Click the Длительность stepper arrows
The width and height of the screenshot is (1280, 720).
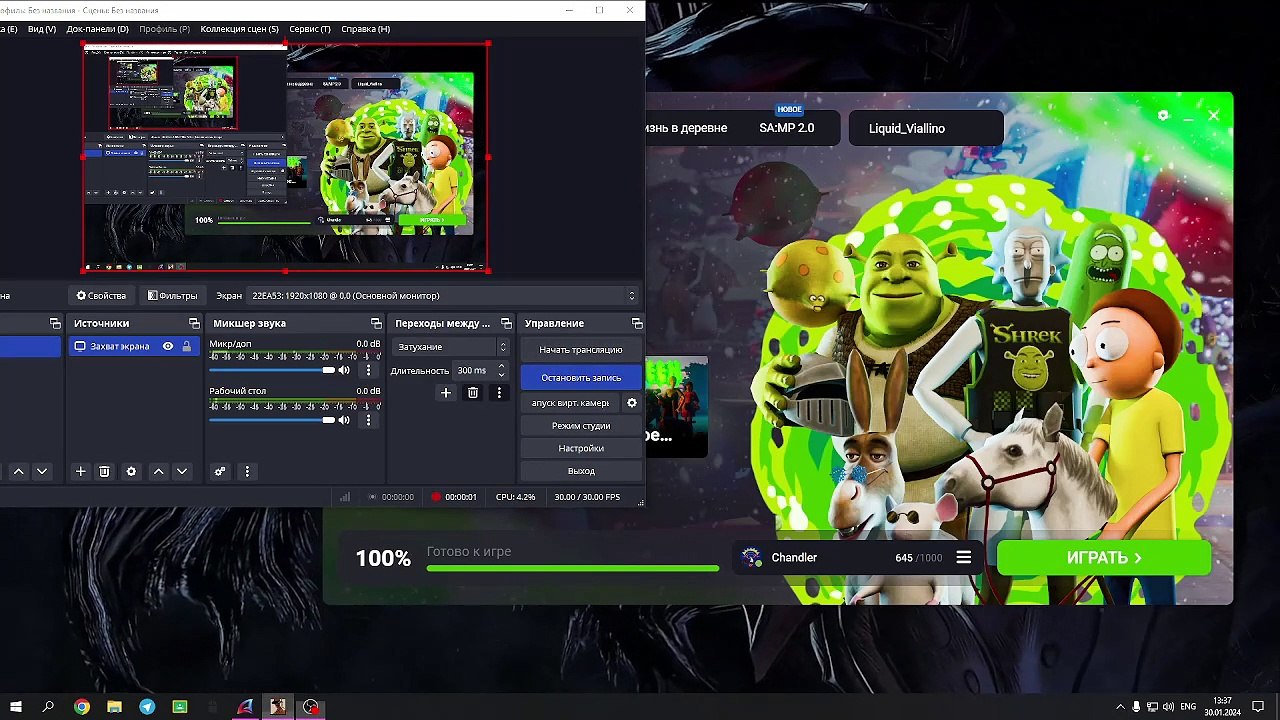point(502,370)
